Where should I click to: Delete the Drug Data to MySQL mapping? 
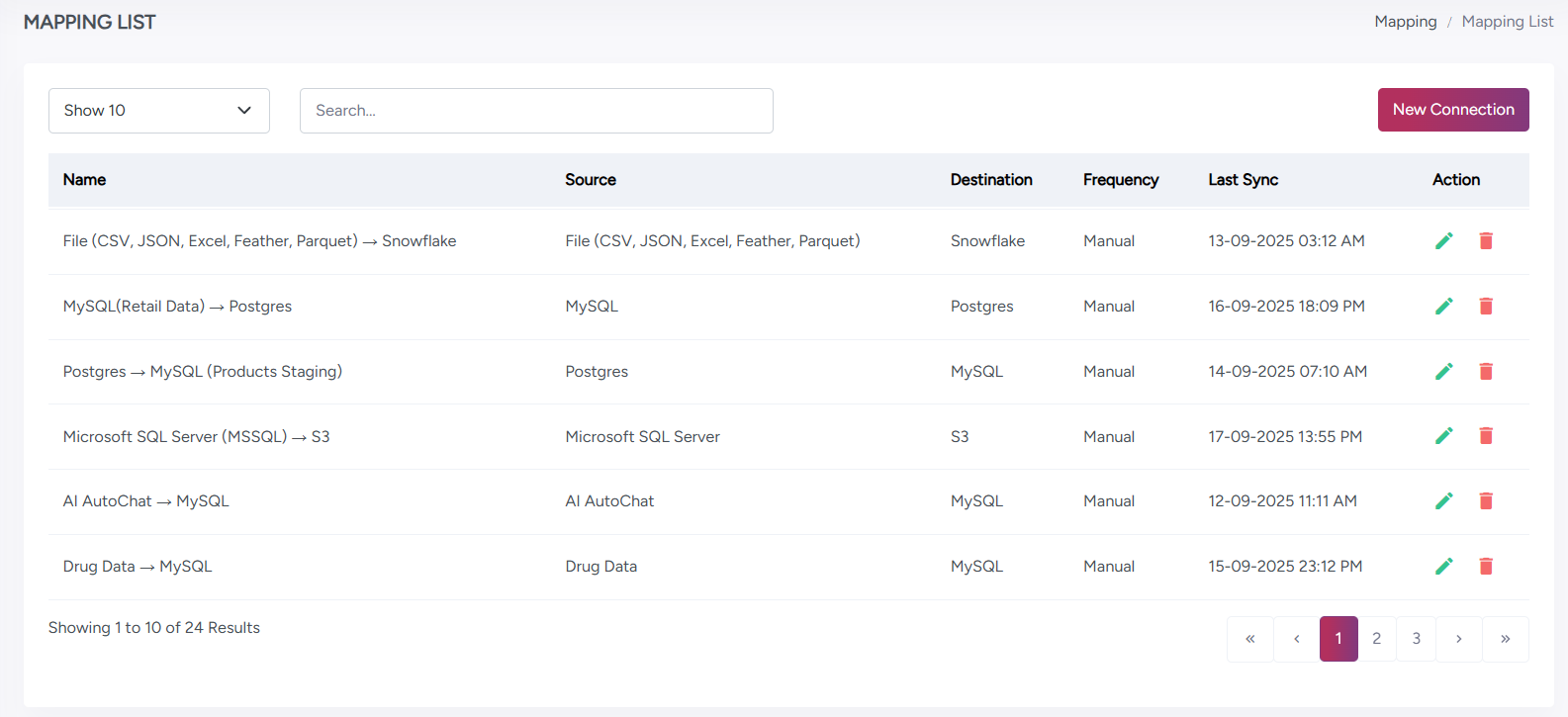coord(1485,567)
